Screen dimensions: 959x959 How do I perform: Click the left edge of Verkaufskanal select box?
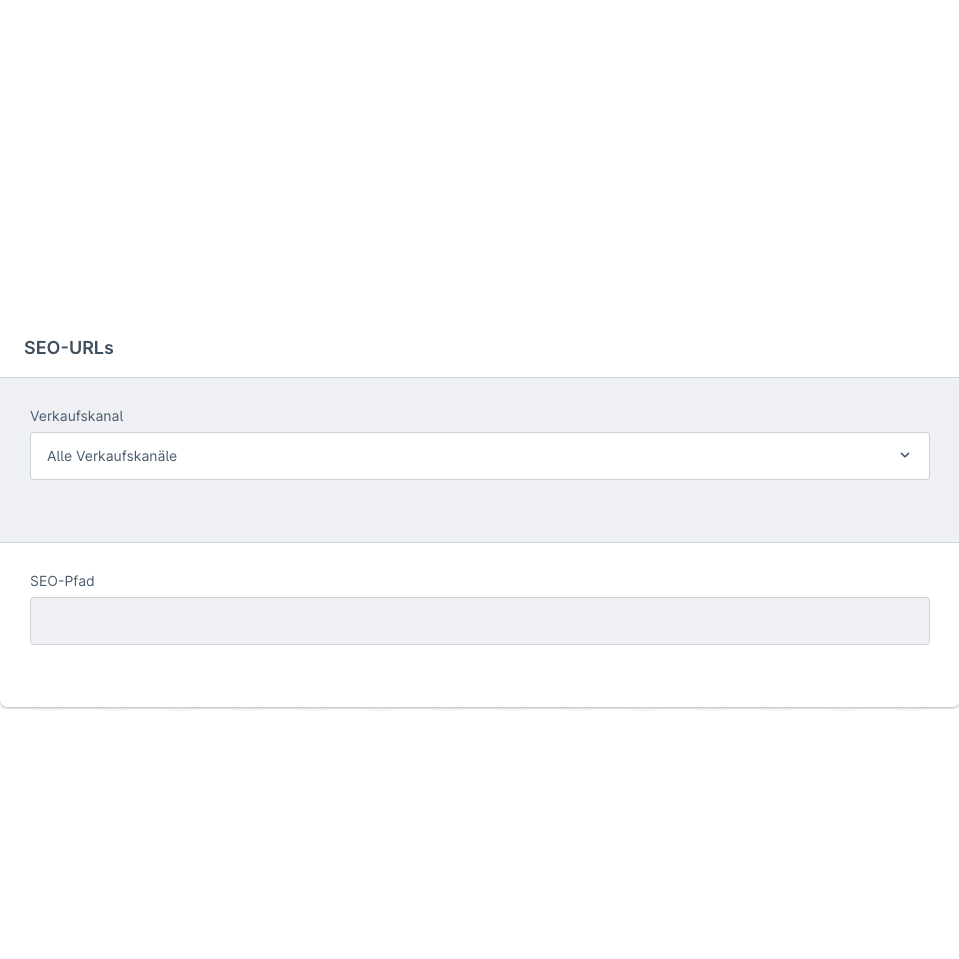click(38, 456)
